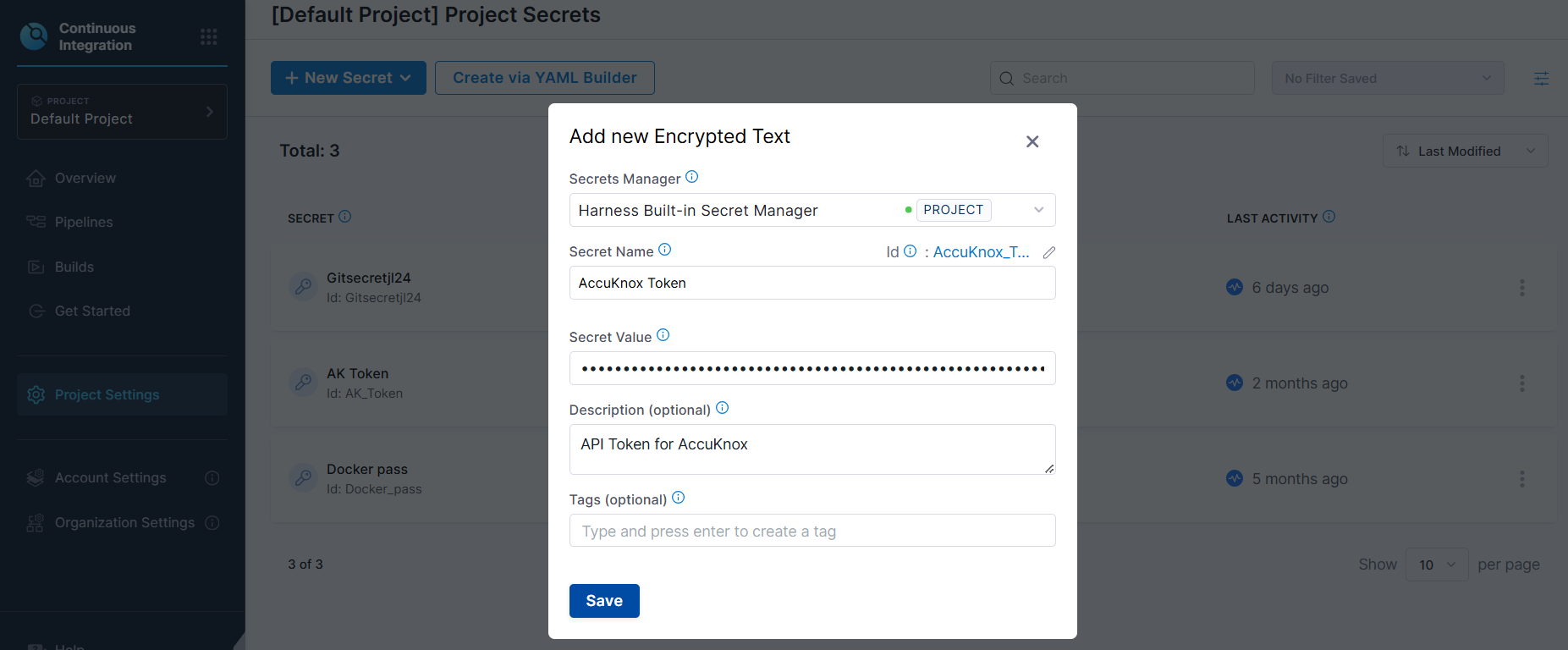Image resolution: width=1568 pixels, height=650 pixels.
Task: Click the edit pencil icon beside the Id
Action: click(x=1048, y=252)
